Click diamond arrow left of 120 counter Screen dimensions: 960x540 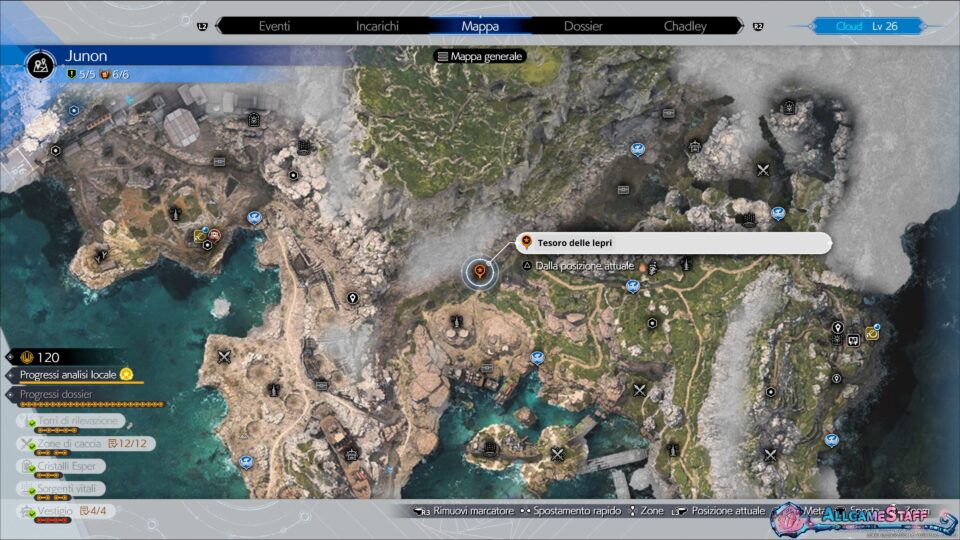10,357
